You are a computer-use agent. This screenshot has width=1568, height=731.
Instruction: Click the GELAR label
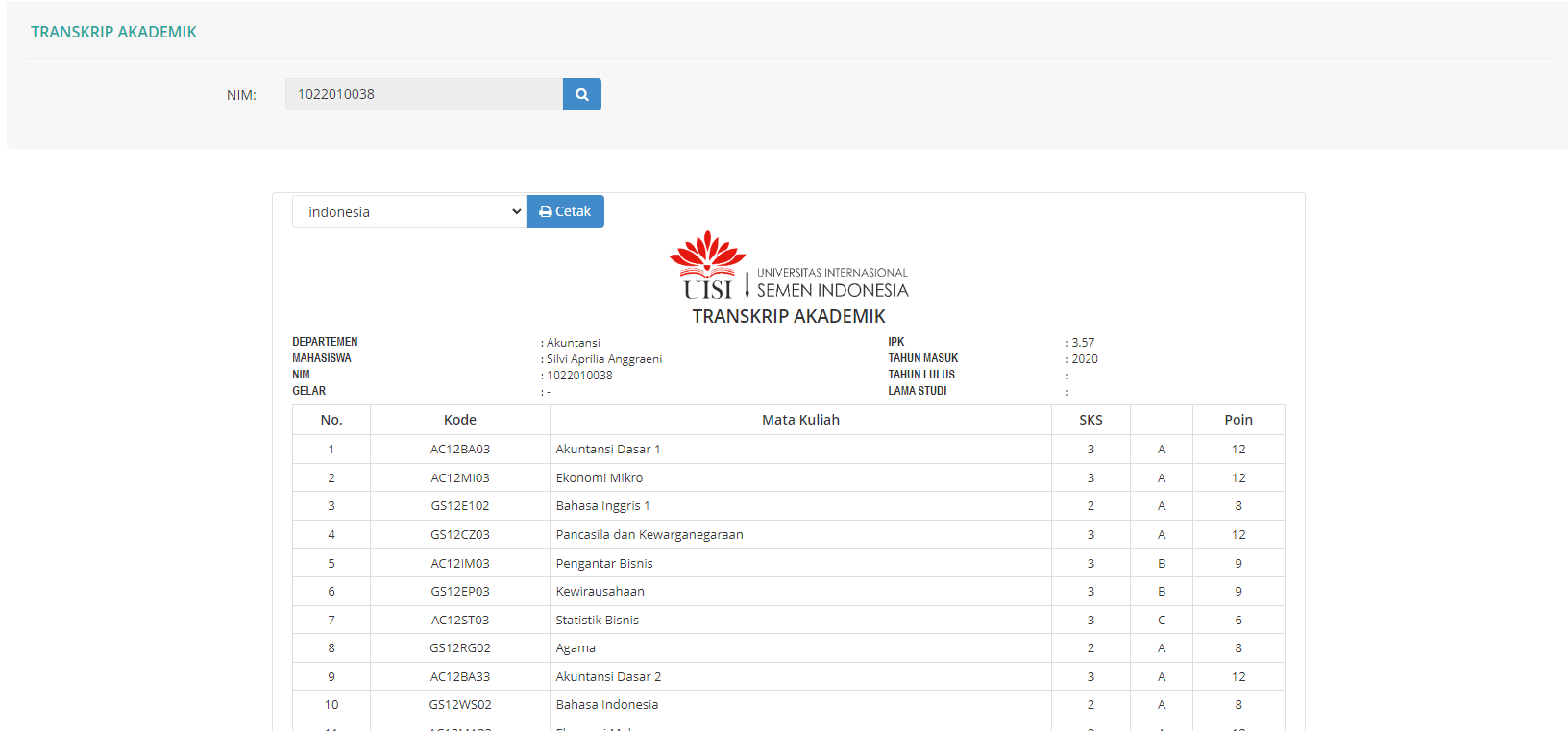point(309,391)
